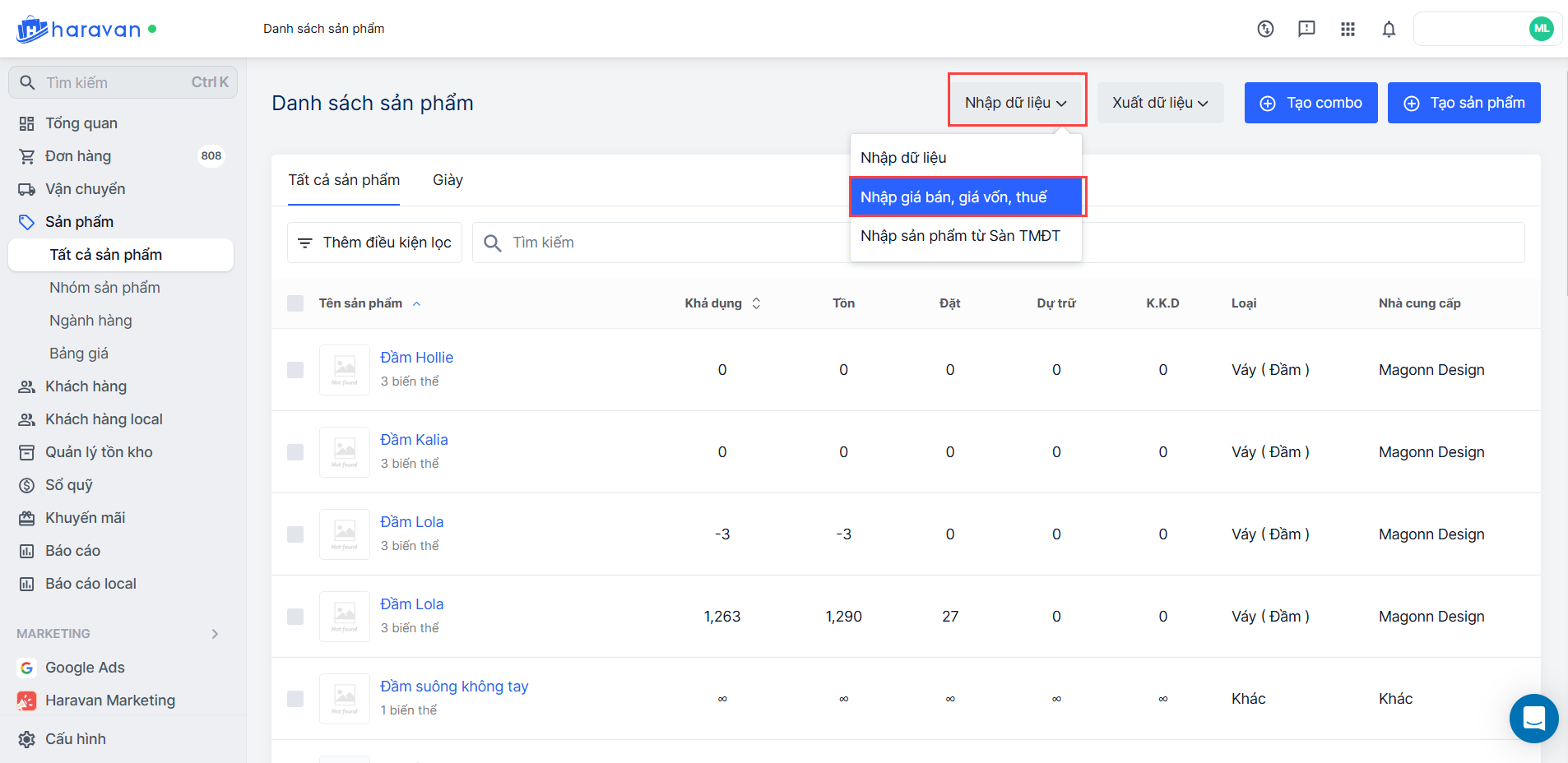
Task: Open Cấu hình settings gear
Action: tap(27, 739)
